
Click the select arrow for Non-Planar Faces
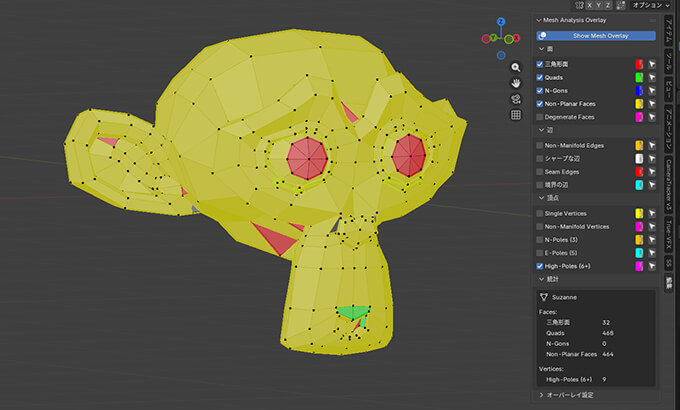pyautogui.click(x=651, y=103)
